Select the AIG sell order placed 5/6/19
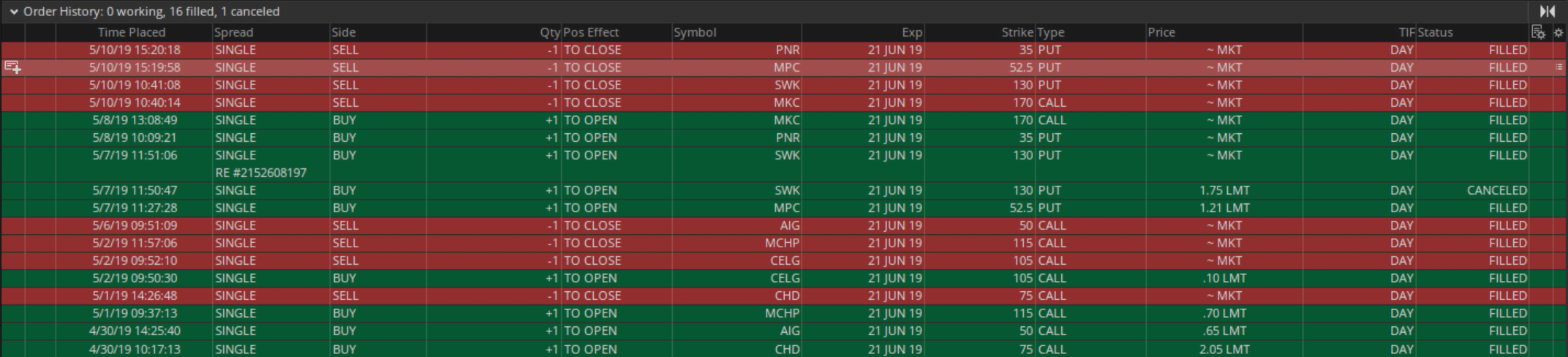Image resolution: width=1568 pixels, height=357 pixels. [x=784, y=225]
